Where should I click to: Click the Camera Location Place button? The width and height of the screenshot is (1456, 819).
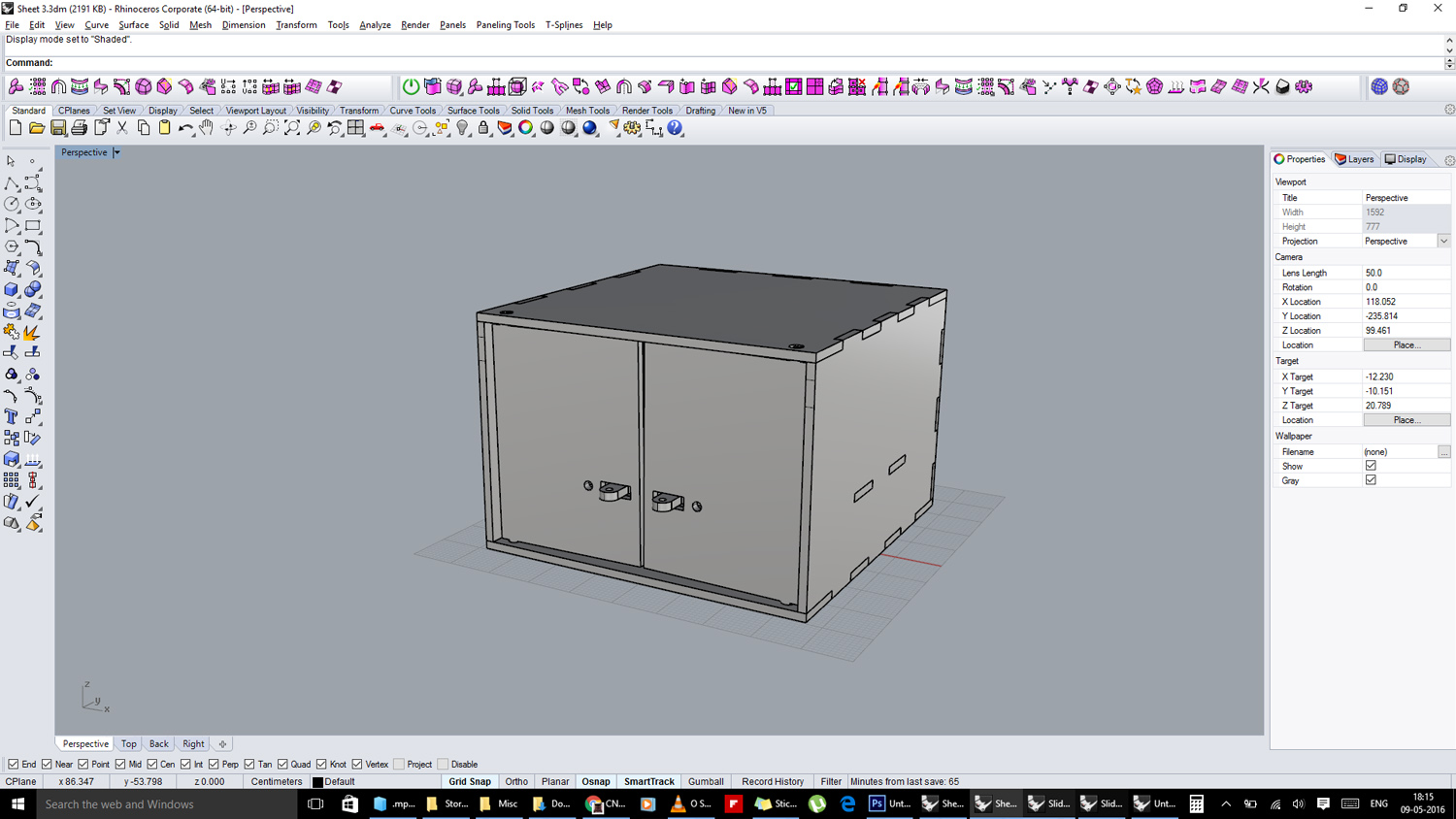pos(1406,345)
